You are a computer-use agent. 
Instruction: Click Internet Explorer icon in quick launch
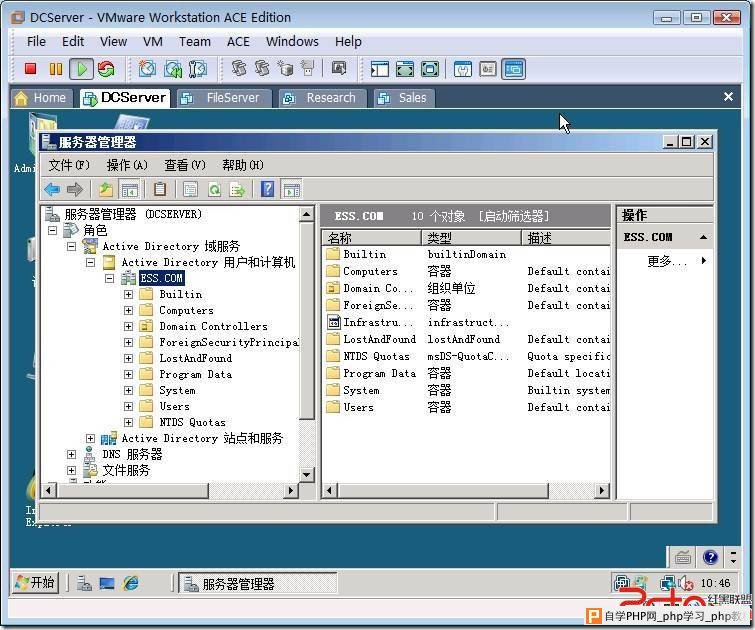click(x=131, y=584)
